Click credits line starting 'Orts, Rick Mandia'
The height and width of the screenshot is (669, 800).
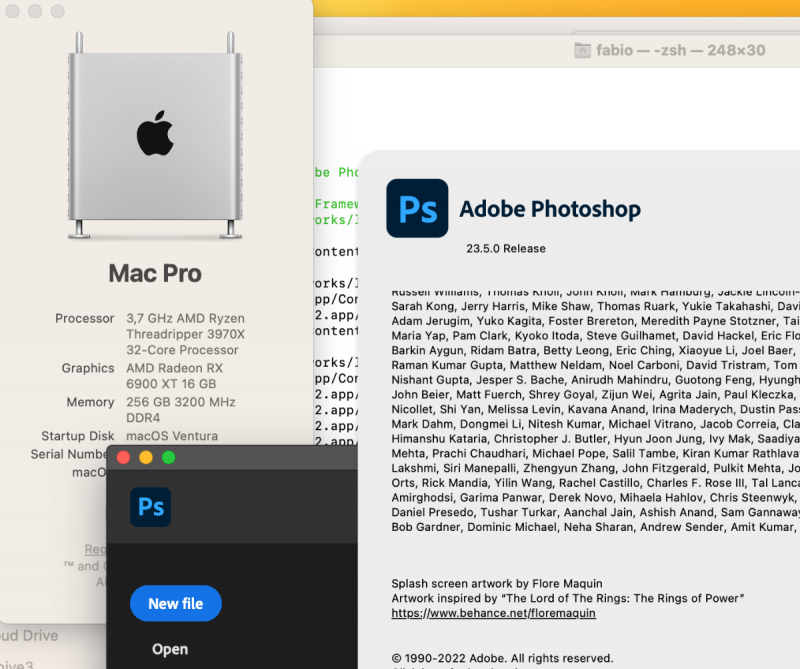pyautogui.click(x=595, y=483)
